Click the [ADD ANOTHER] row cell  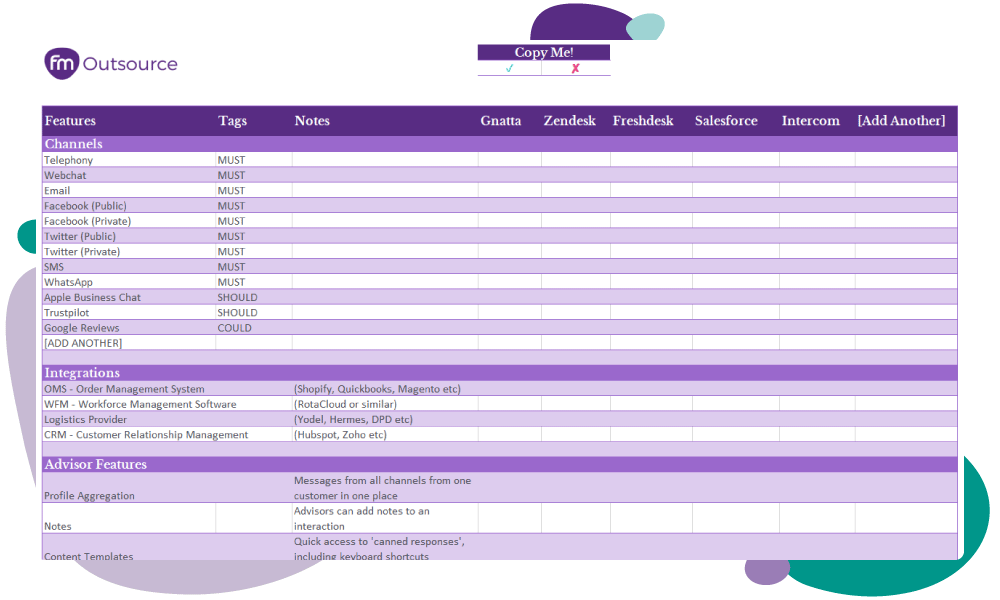tap(129, 344)
